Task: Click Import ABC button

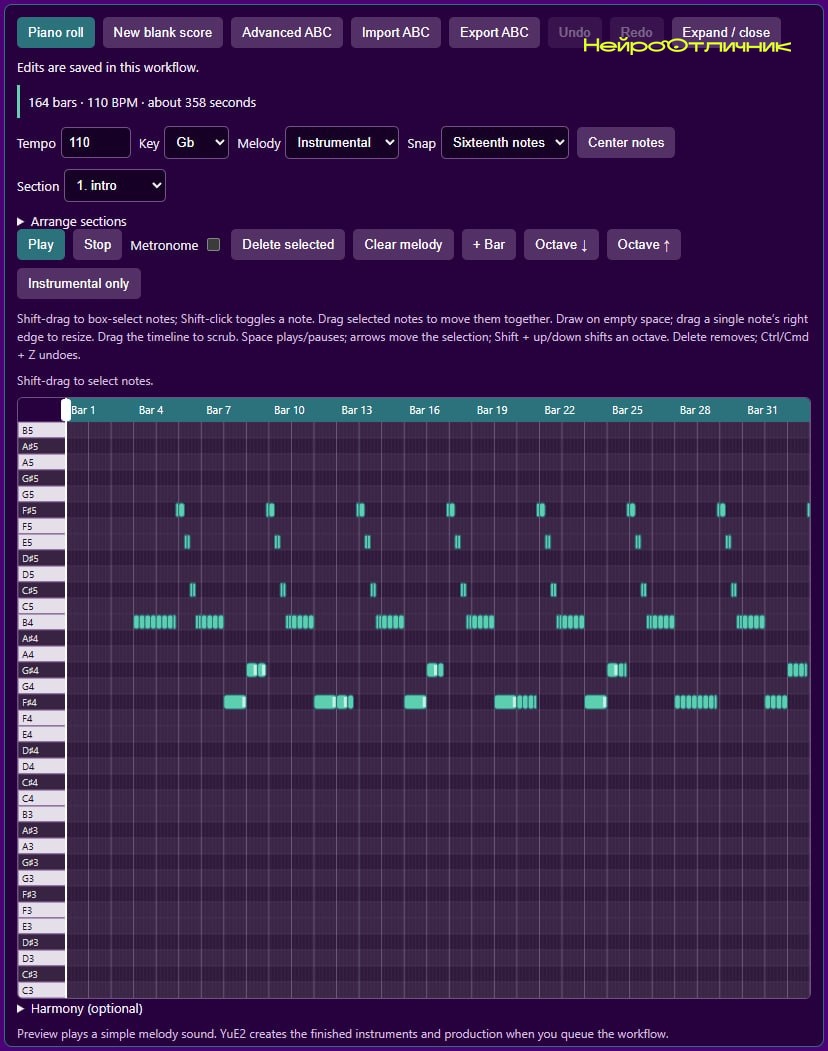Action: pos(396,32)
